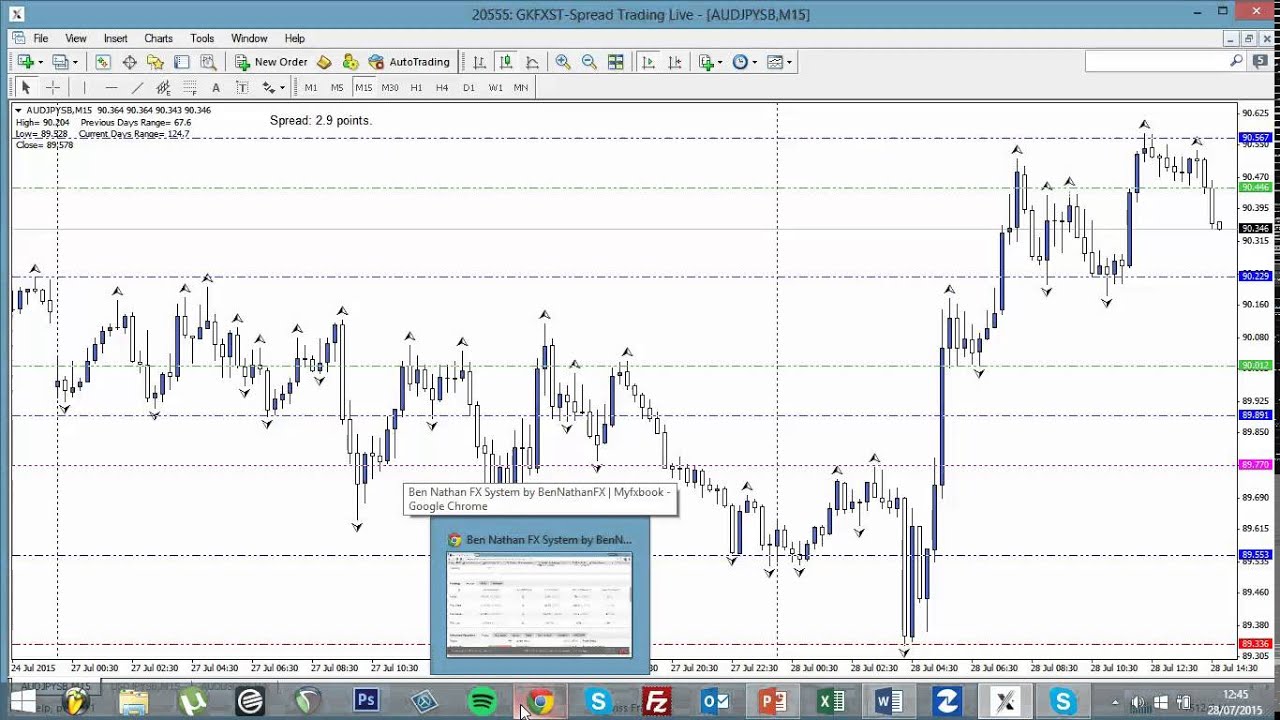Draw an equidistant channel
This screenshot has width=1280, height=720.
coord(163,88)
